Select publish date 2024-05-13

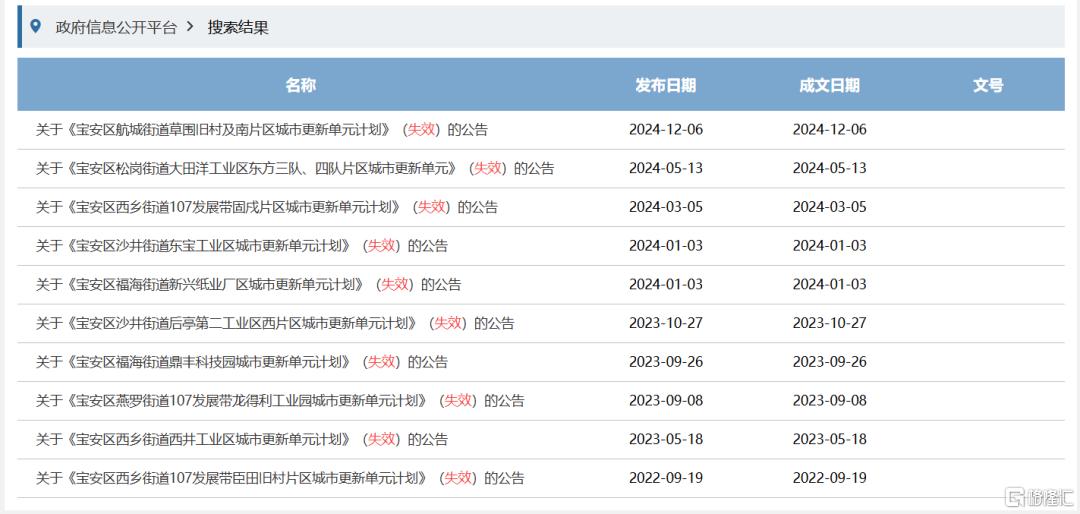pos(666,168)
